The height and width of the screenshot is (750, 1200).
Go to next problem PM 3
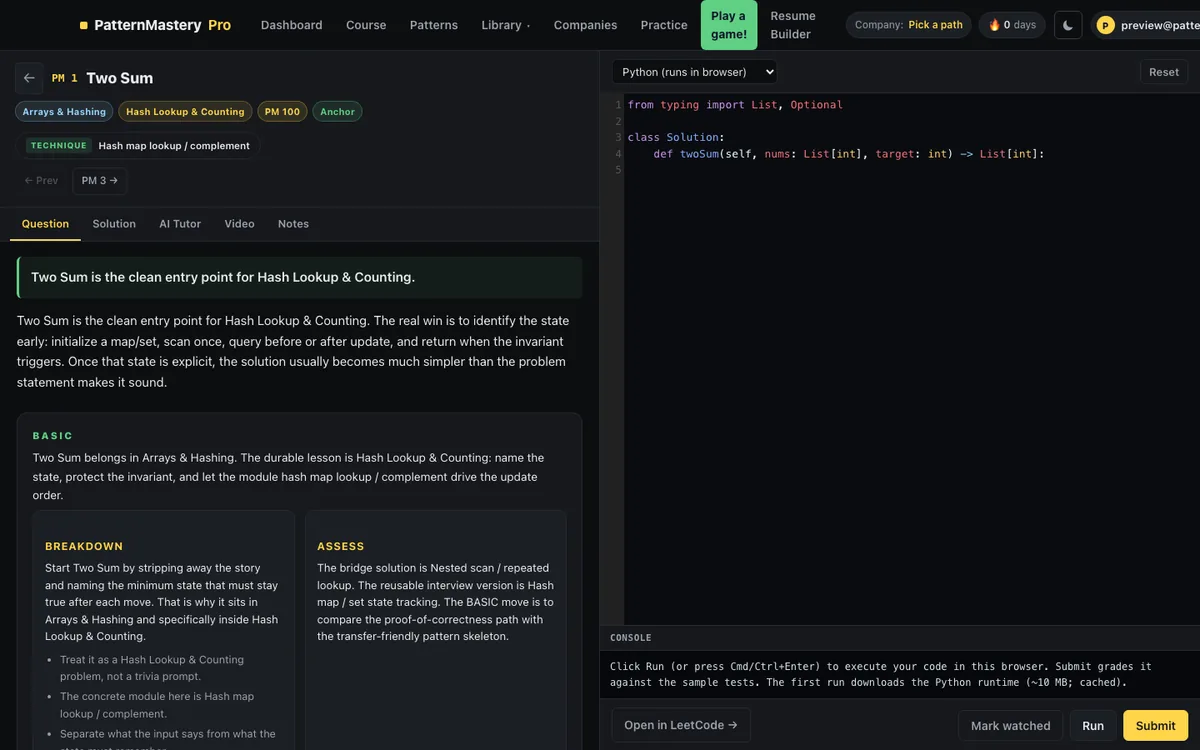point(100,181)
